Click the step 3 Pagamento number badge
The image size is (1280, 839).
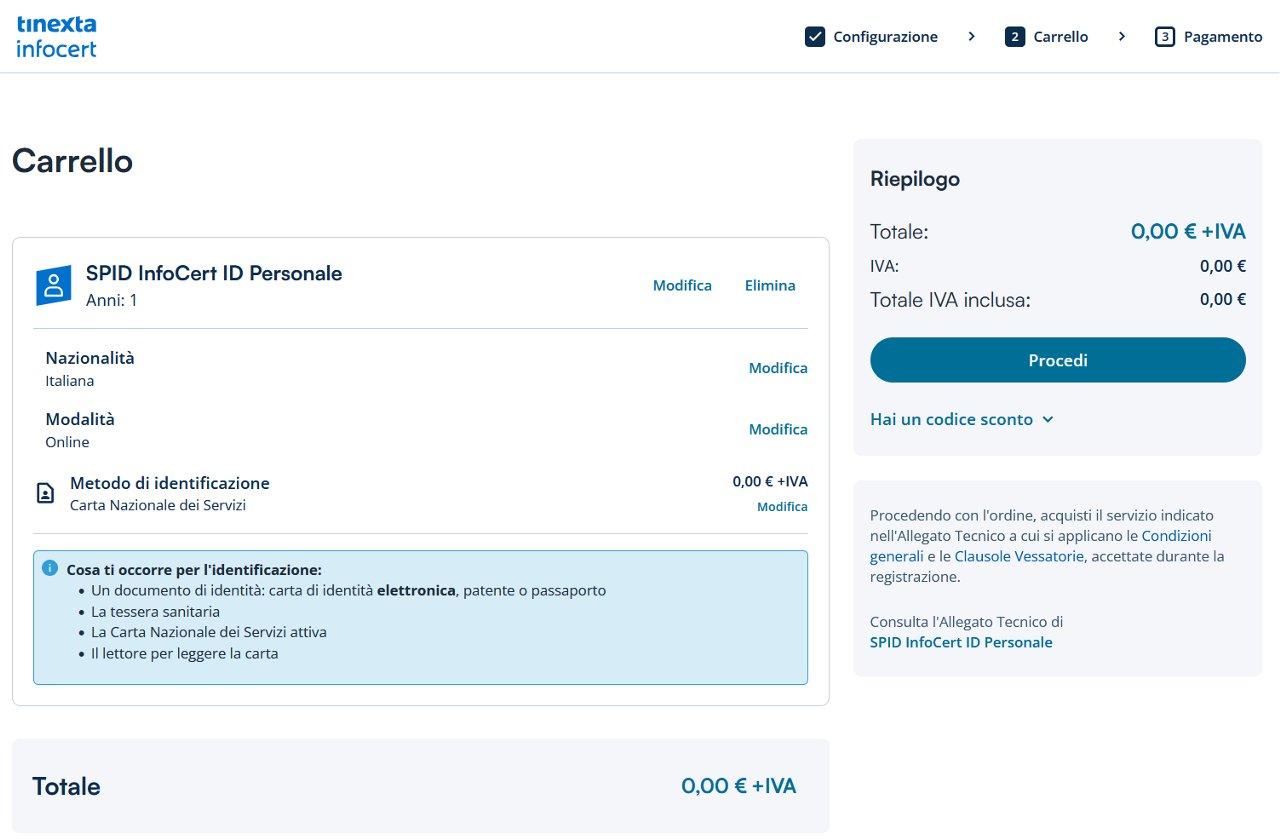[1165, 37]
